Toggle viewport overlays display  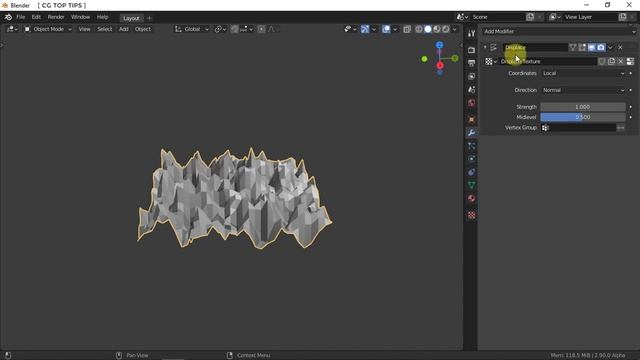[386, 29]
